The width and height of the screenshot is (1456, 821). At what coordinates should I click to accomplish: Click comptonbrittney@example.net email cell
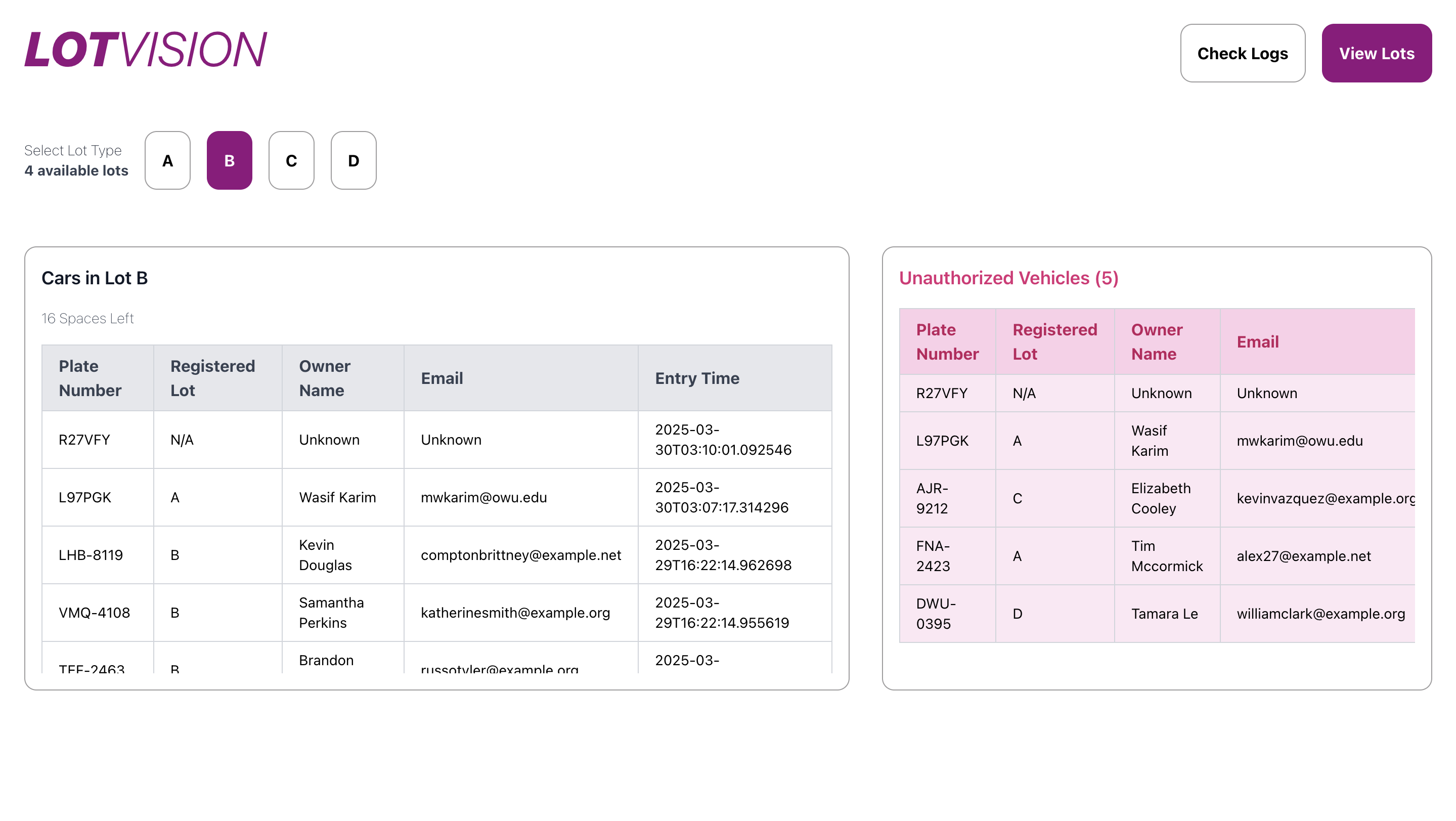[520, 555]
